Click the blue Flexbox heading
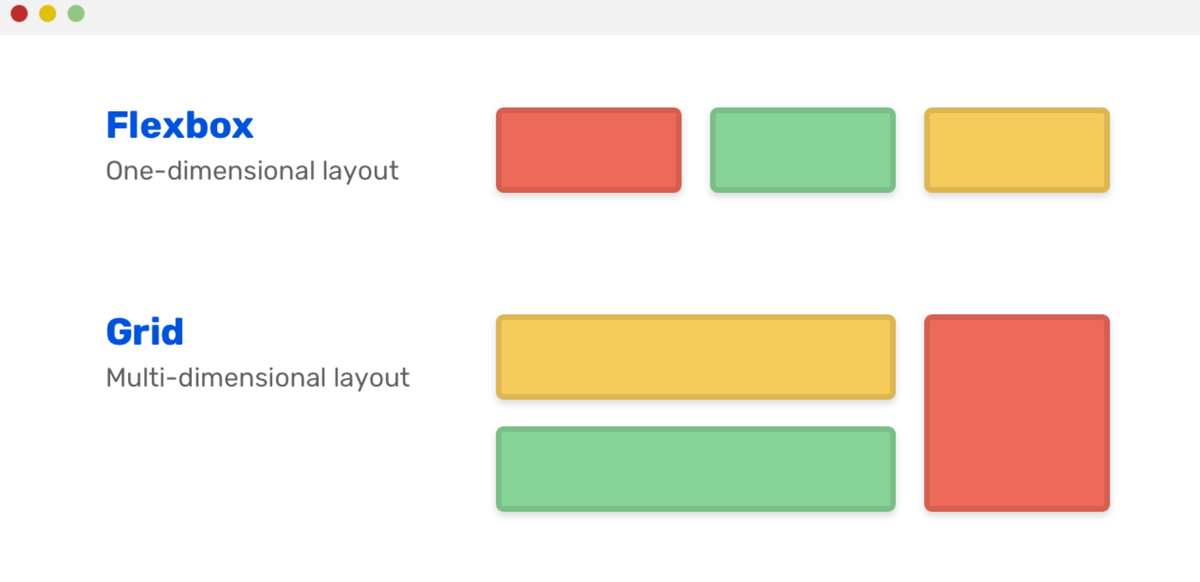The height and width of the screenshot is (582, 1200). (x=180, y=126)
